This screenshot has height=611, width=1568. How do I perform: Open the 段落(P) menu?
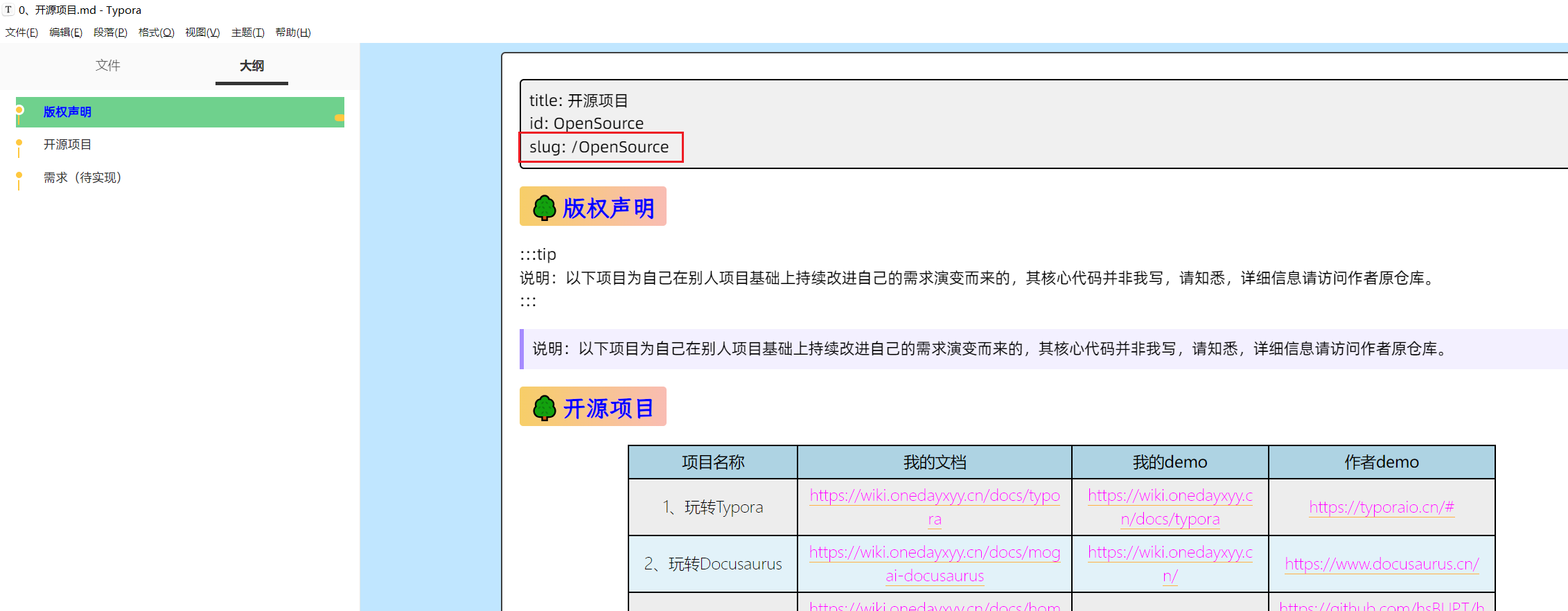[x=110, y=33]
